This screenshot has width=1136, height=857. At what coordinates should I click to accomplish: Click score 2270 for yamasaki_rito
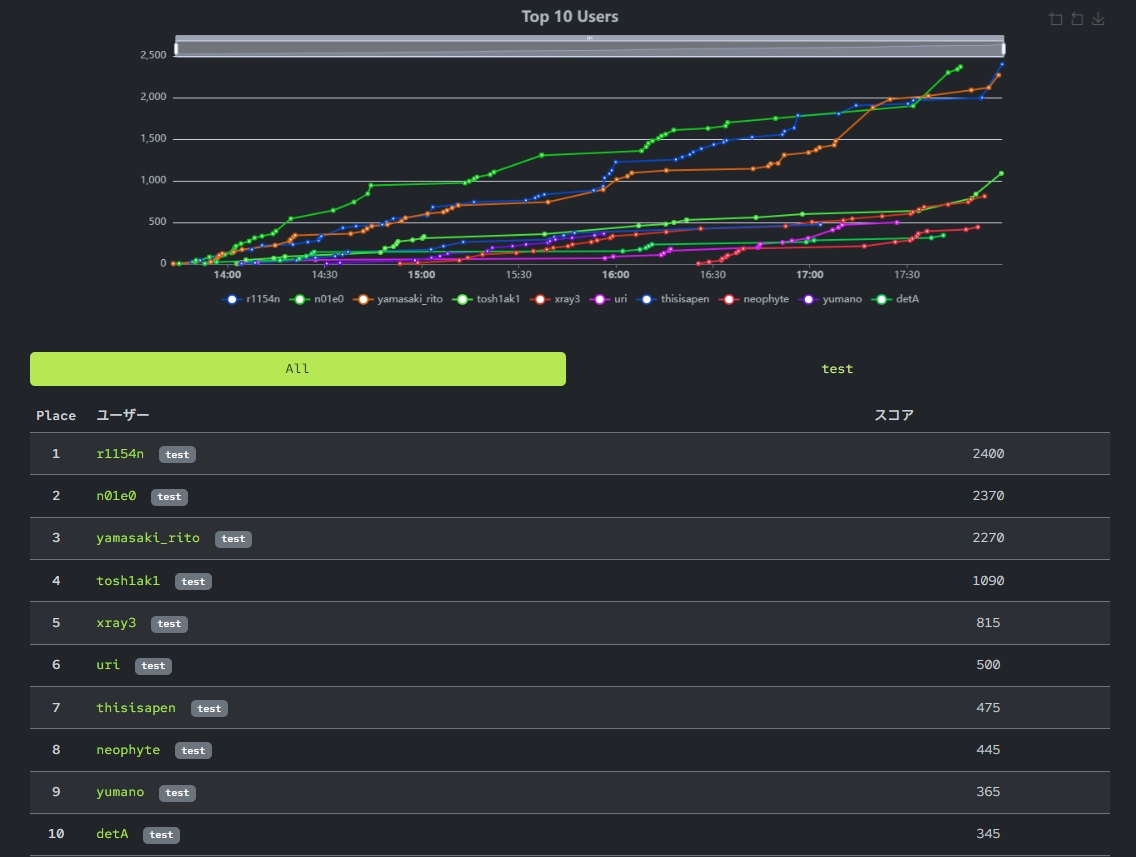[988, 538]
